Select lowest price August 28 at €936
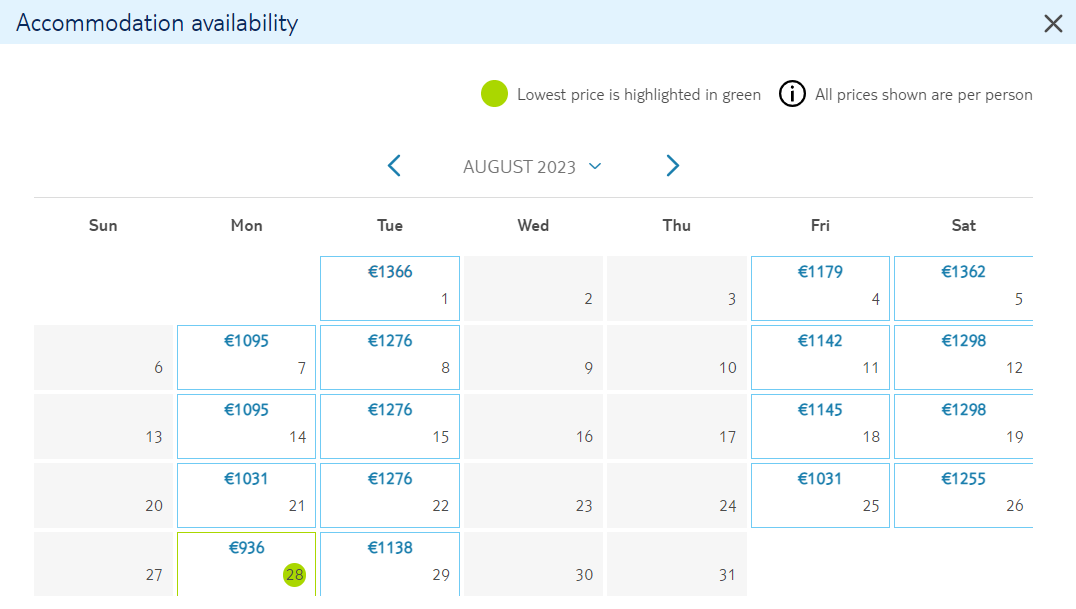This screenshot has width=1076, height=609. click(x=246, y=564)
